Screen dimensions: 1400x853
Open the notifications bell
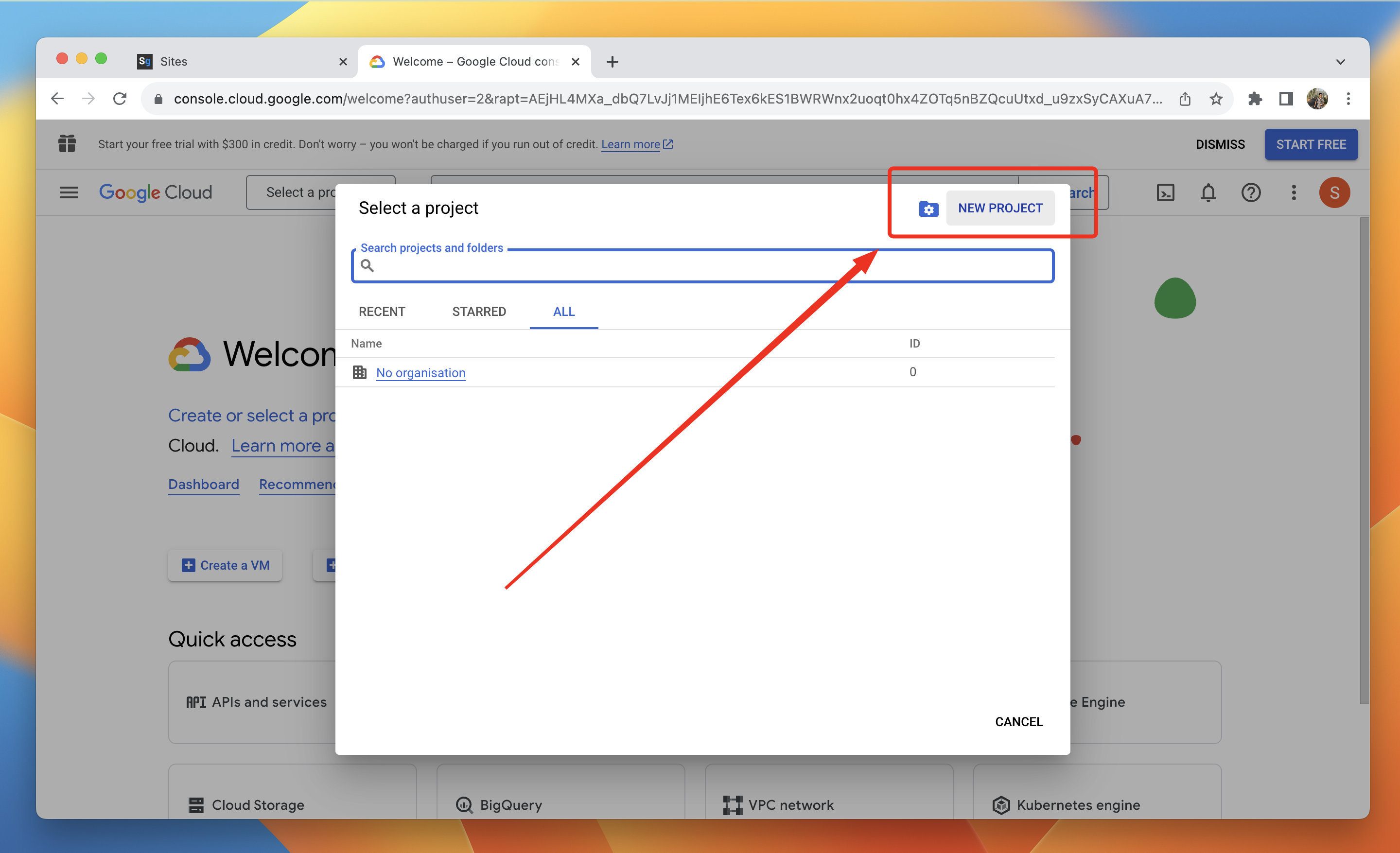[x=1208, y=192]
